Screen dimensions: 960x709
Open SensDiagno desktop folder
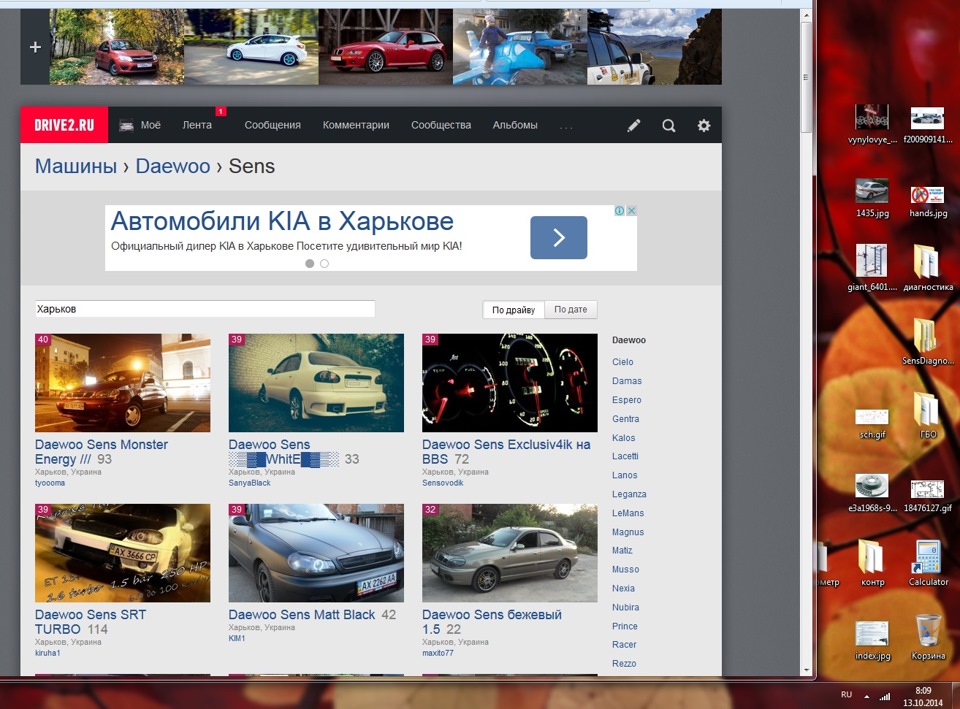(x=928, y=342)
